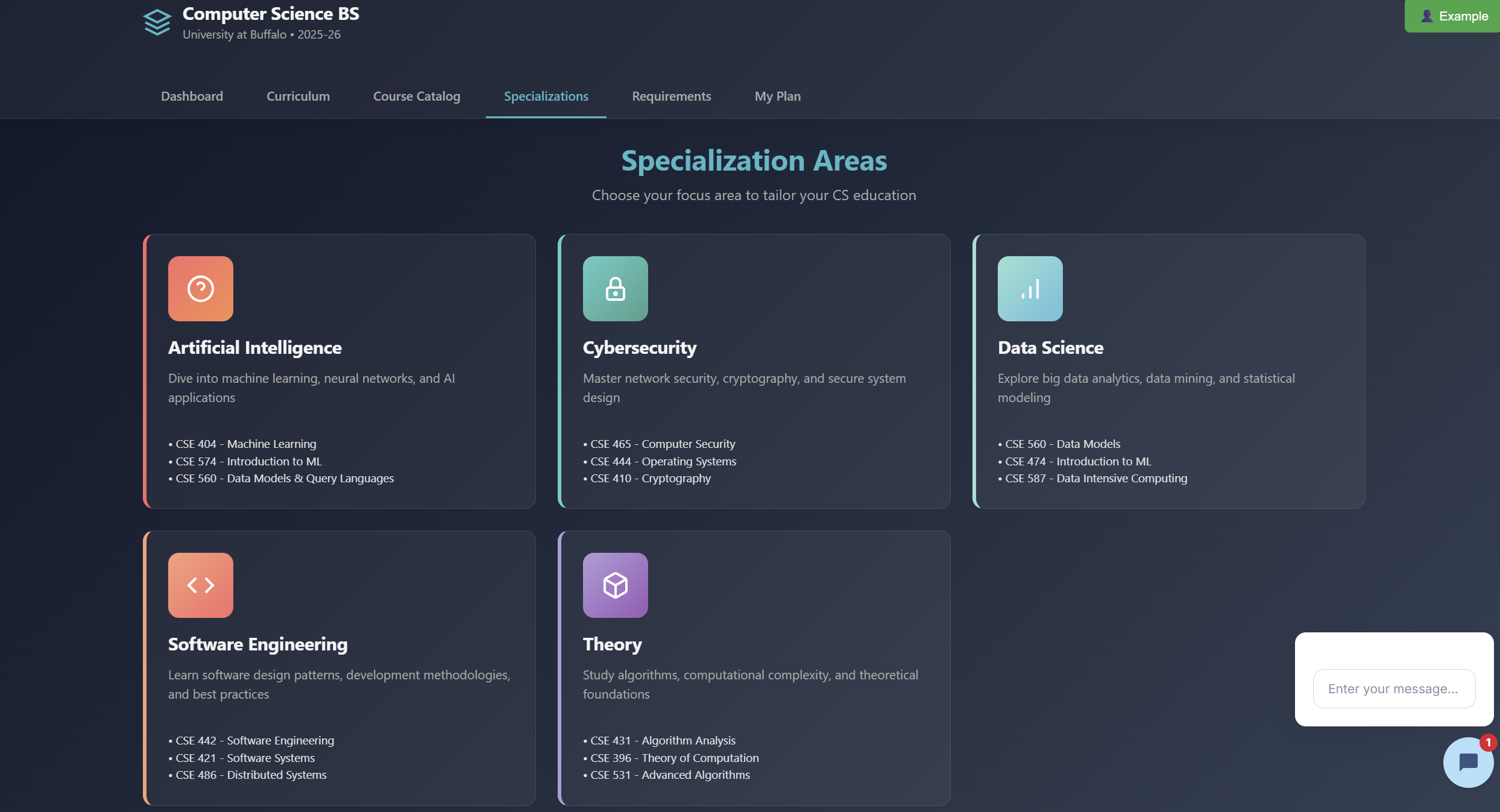
Task: Click the Artificial Intelligence card icon
Action: point(201,289)
